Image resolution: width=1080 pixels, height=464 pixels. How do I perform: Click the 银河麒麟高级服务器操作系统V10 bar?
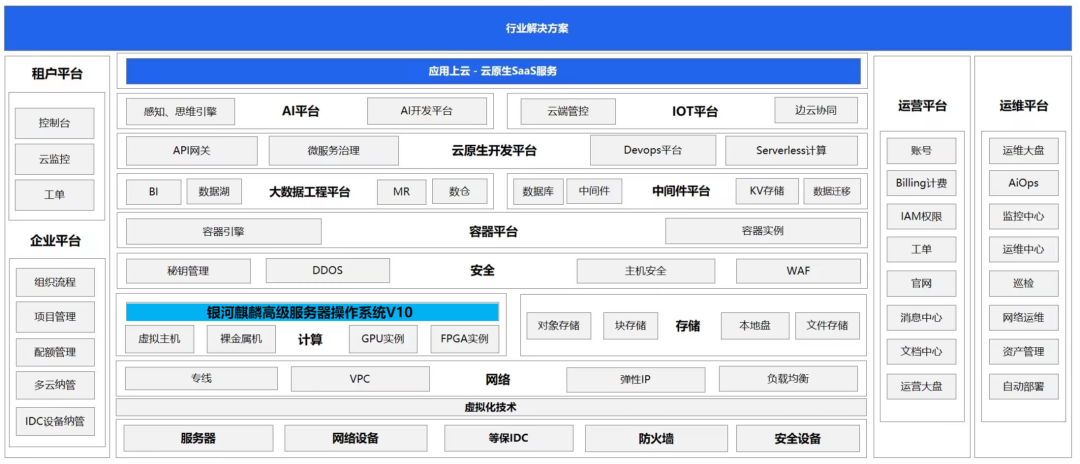[x=312, y=313]
